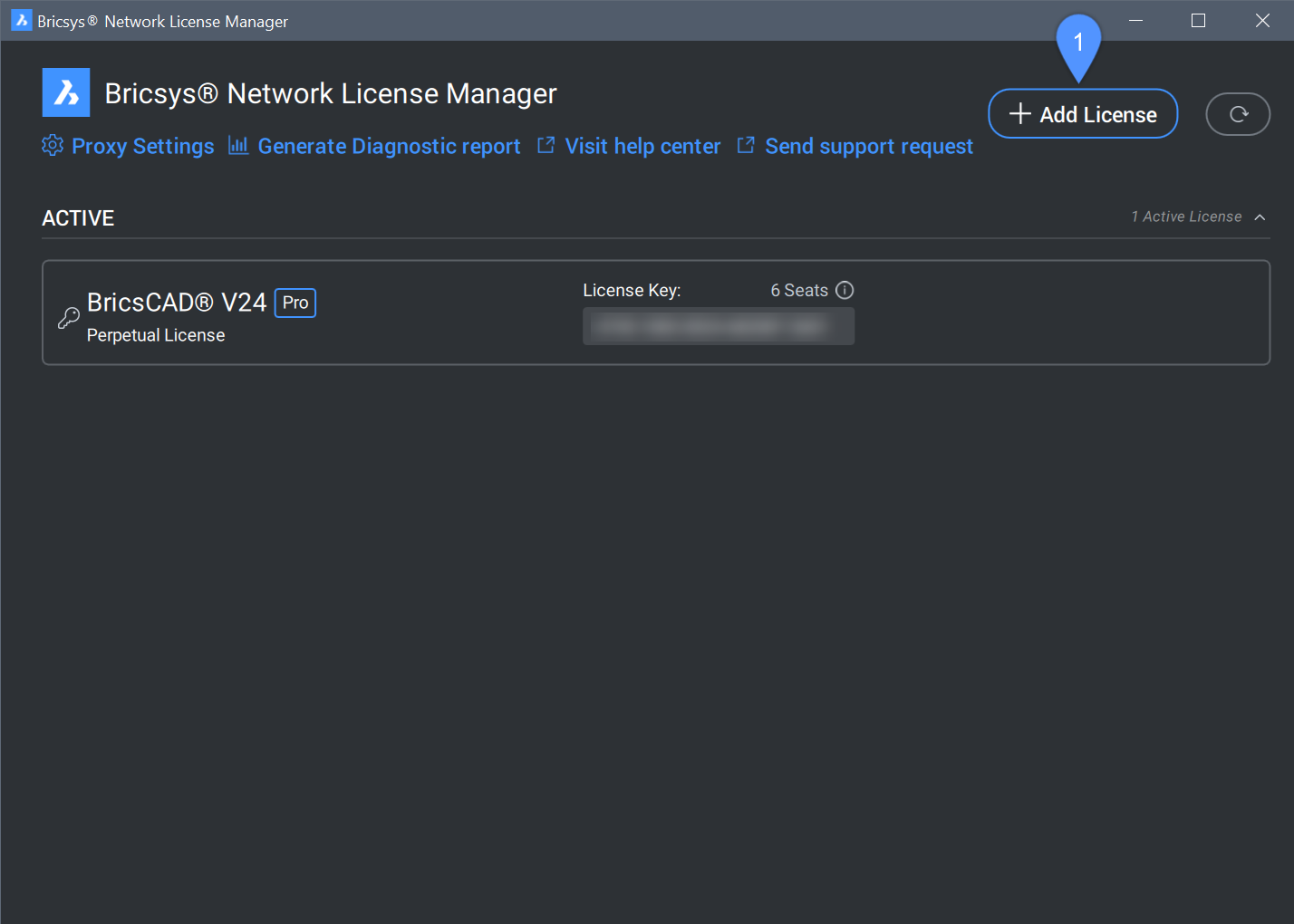Select Generate Diagnostic report
The height and width of the screenshot is (924, 1294).
click(x=389, y=147)
